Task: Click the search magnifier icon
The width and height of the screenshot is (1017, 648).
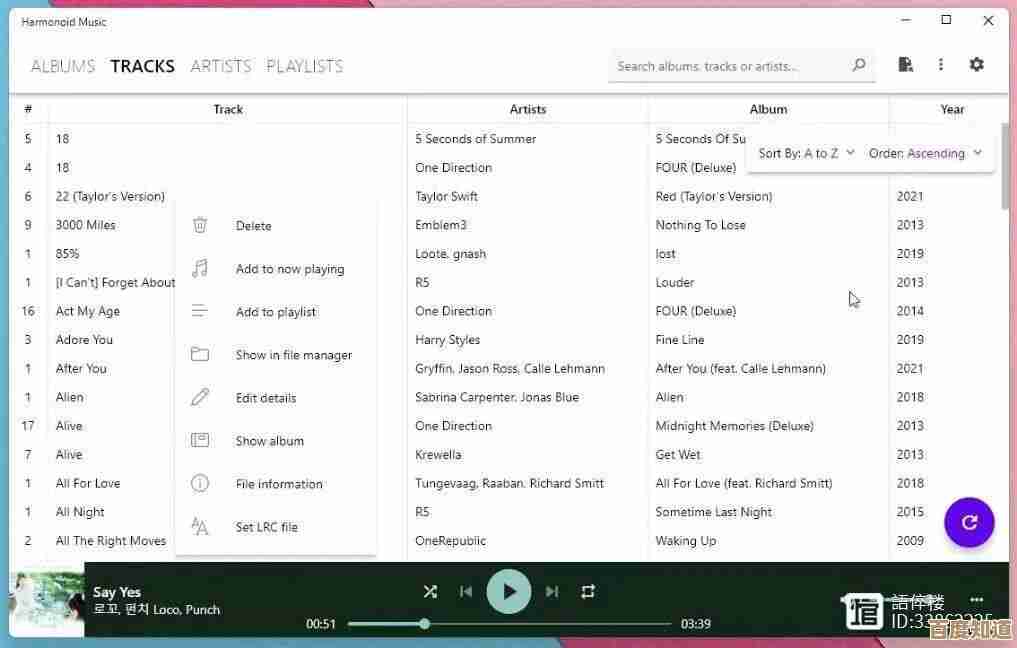Action: [859, 66]
